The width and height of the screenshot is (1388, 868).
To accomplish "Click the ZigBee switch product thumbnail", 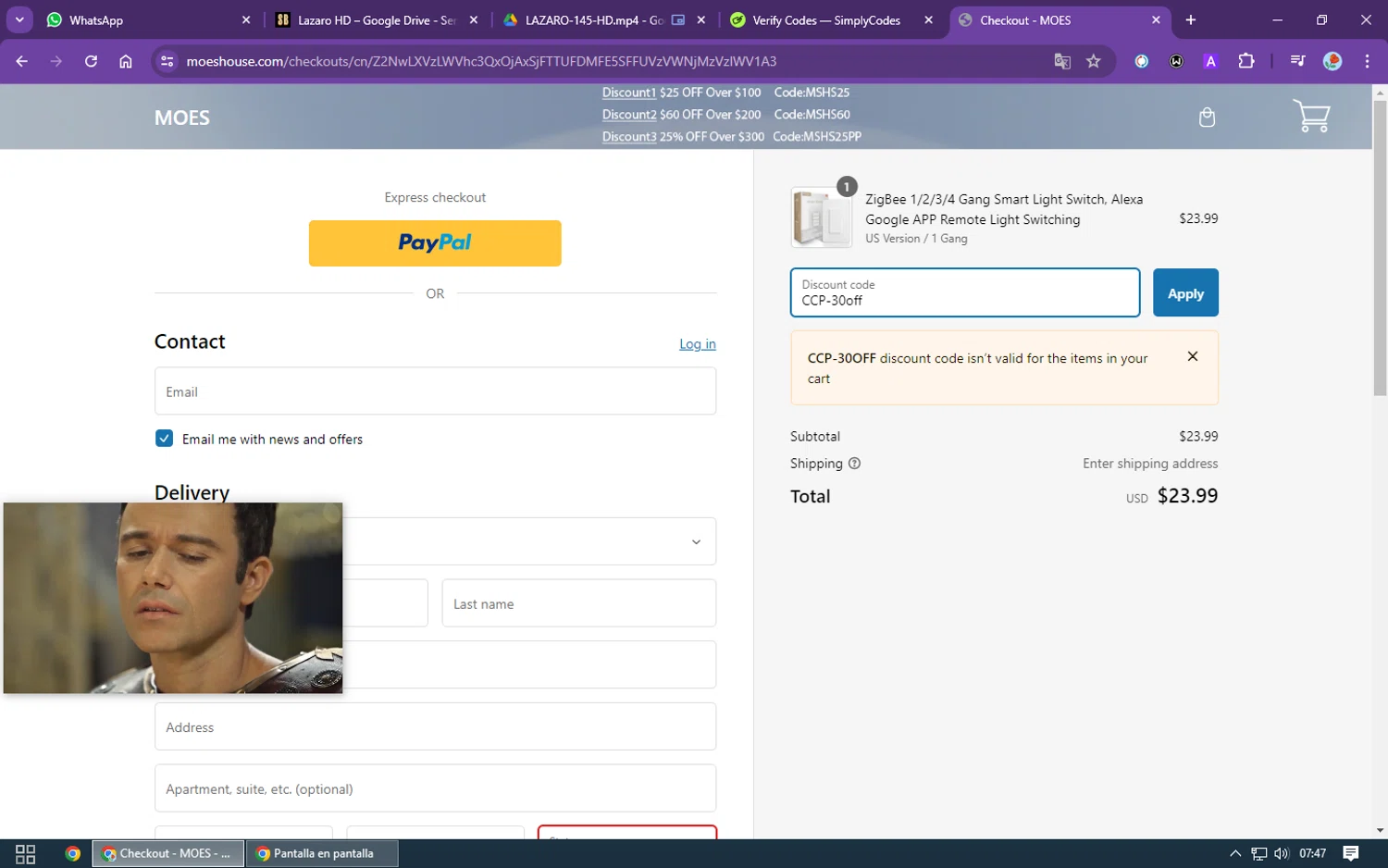I will click(821, 217).
